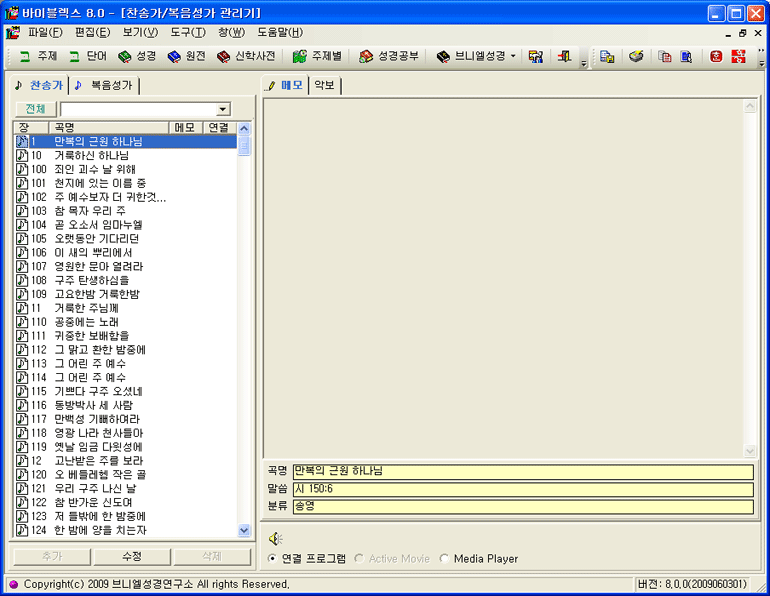This screenshot has width=770, height=596.
Task: Select the Active Movie radio button
Action: click(359, 559)
